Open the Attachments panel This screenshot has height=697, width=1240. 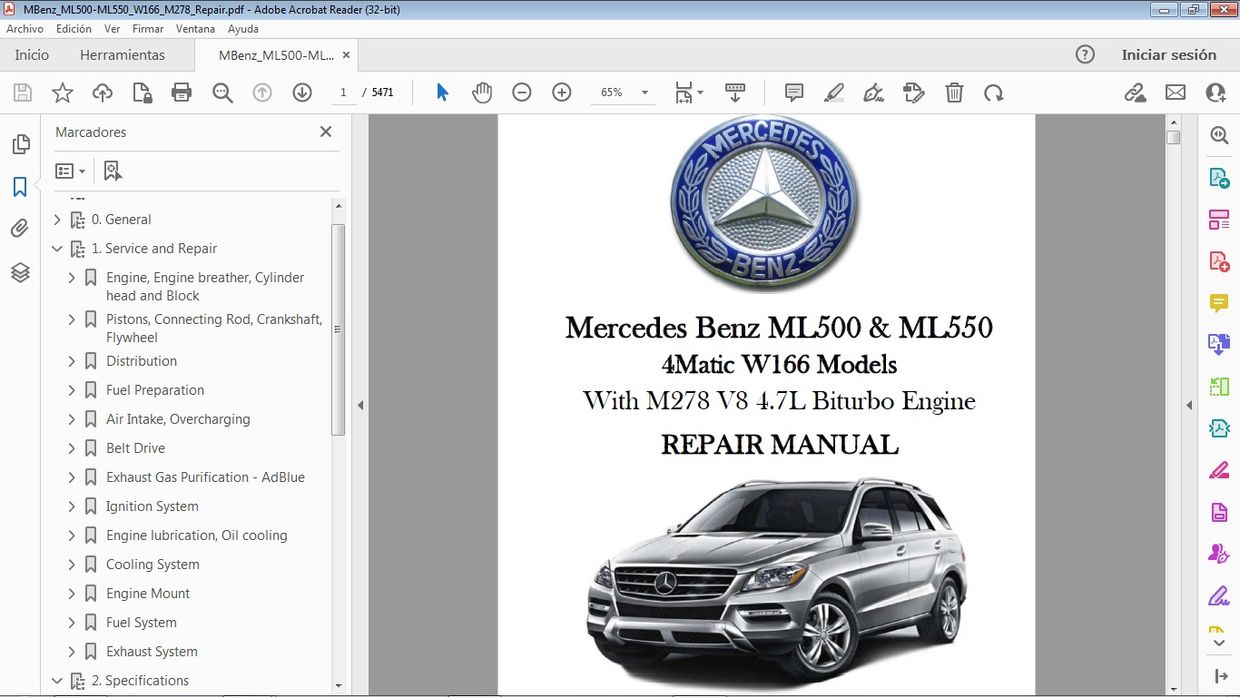[x=20, y=228]
